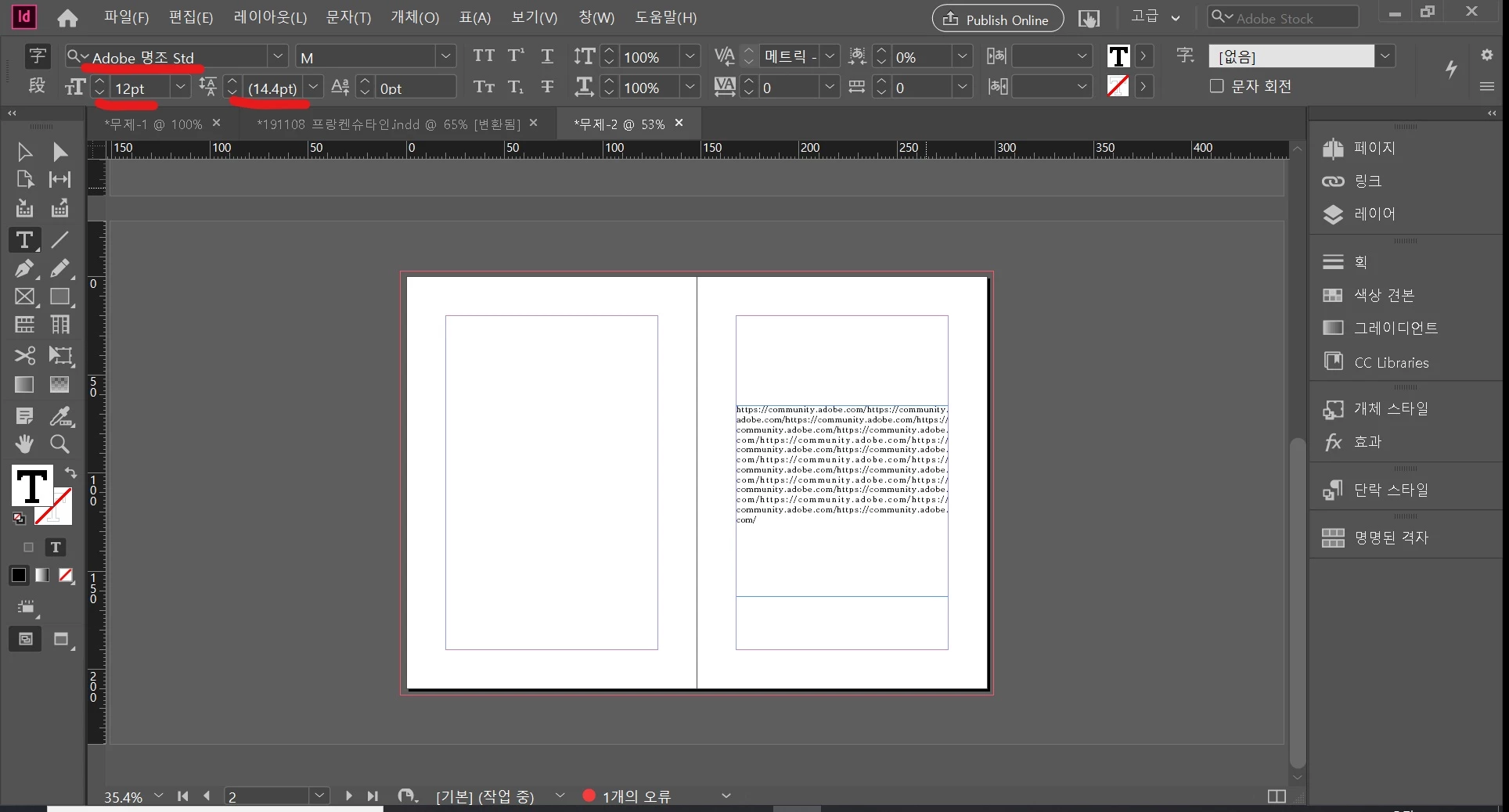Click the Publish Online button

[x=997, y=19]
